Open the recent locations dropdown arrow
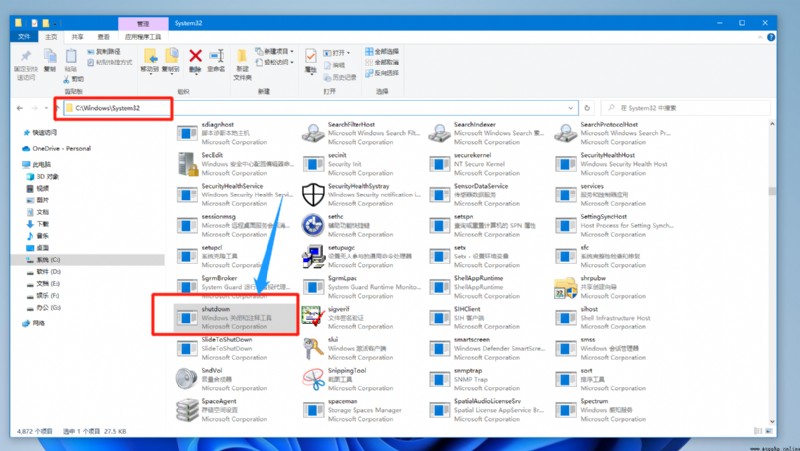This screenshot has width=800, height=451. 46,108
